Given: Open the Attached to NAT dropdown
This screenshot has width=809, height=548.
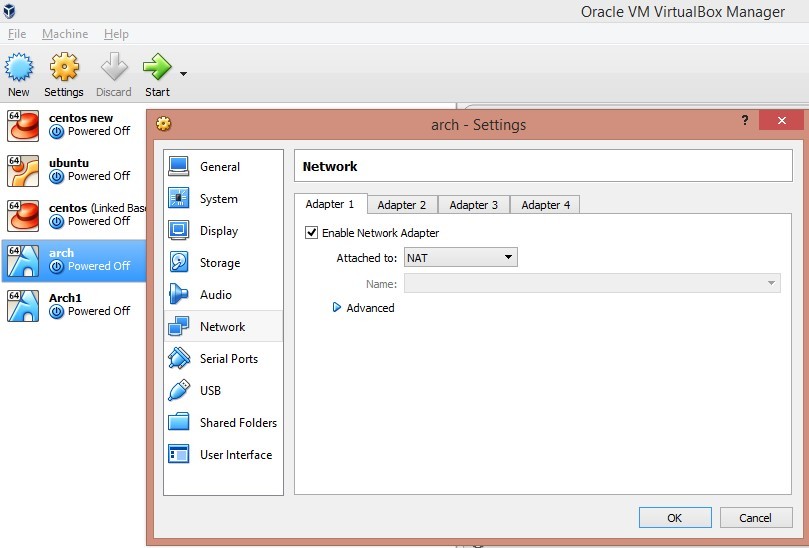Looking at the screenshot, I should coord(460,257).
